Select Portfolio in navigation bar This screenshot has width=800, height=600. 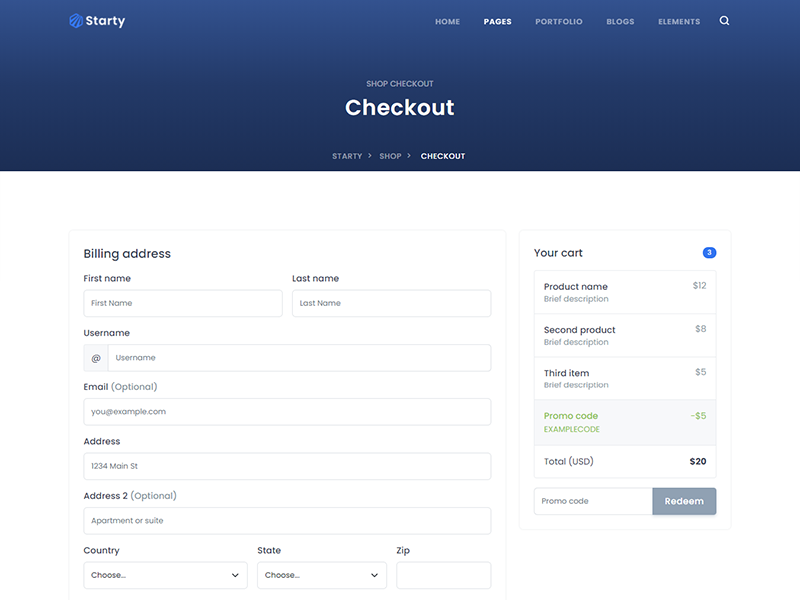[x=558, y=22]
